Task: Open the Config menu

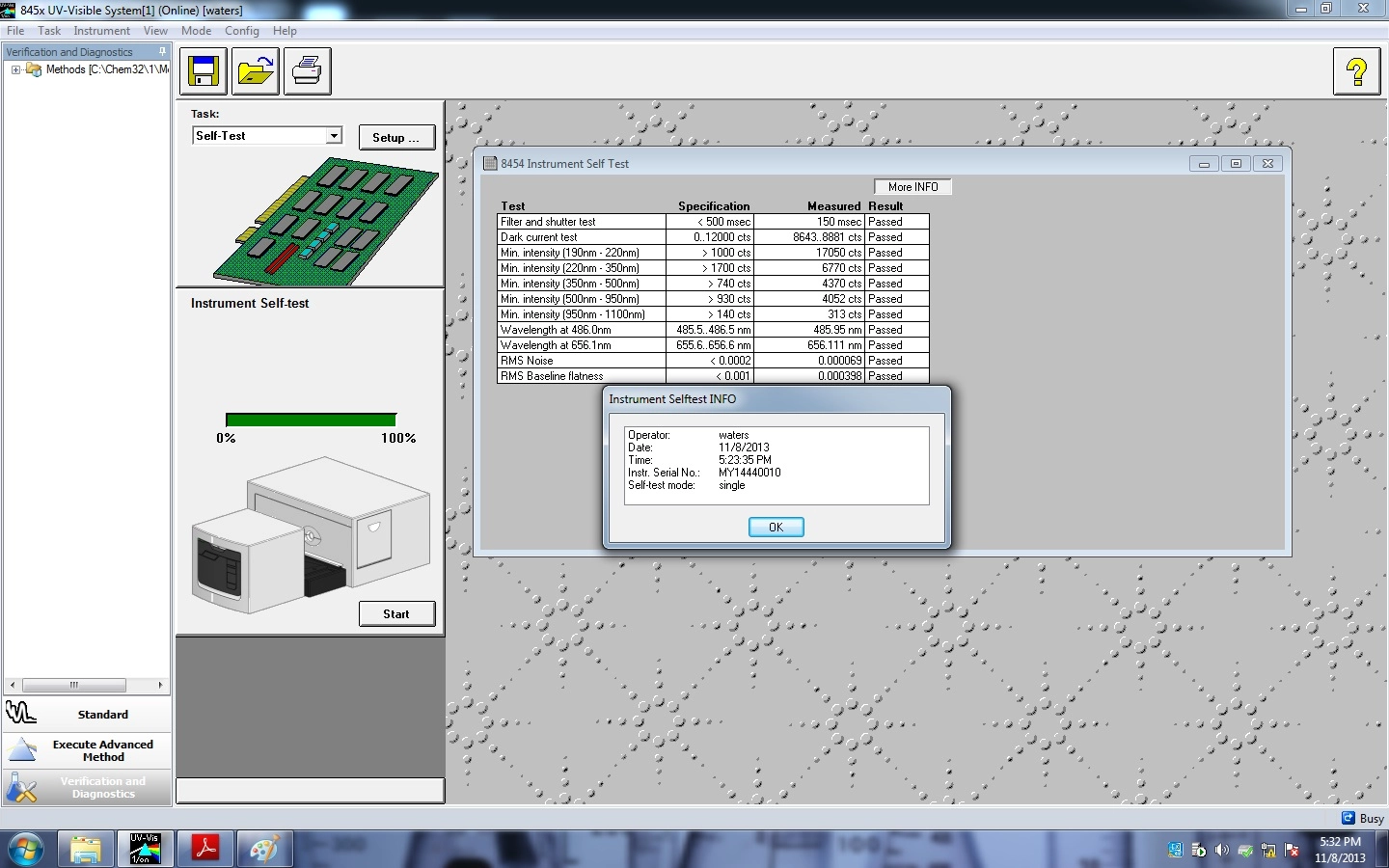Action: pyautogui.click(x=241, y=31)
